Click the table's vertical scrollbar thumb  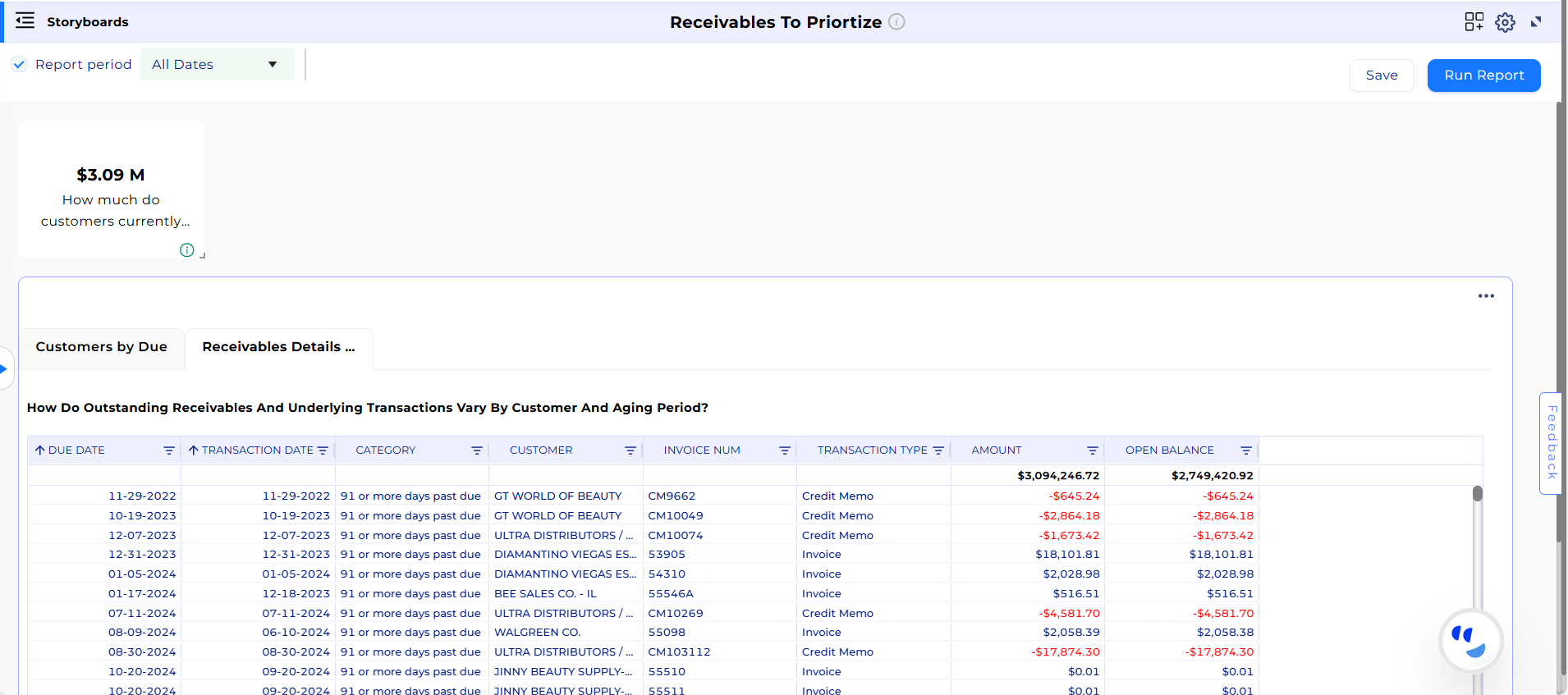coord(1477,494)
